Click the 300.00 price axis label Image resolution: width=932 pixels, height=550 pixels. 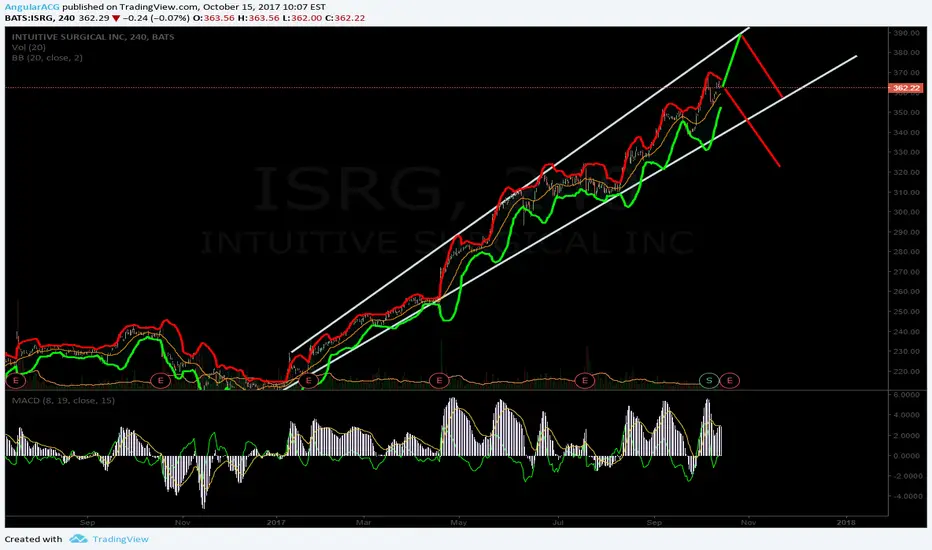907,212
